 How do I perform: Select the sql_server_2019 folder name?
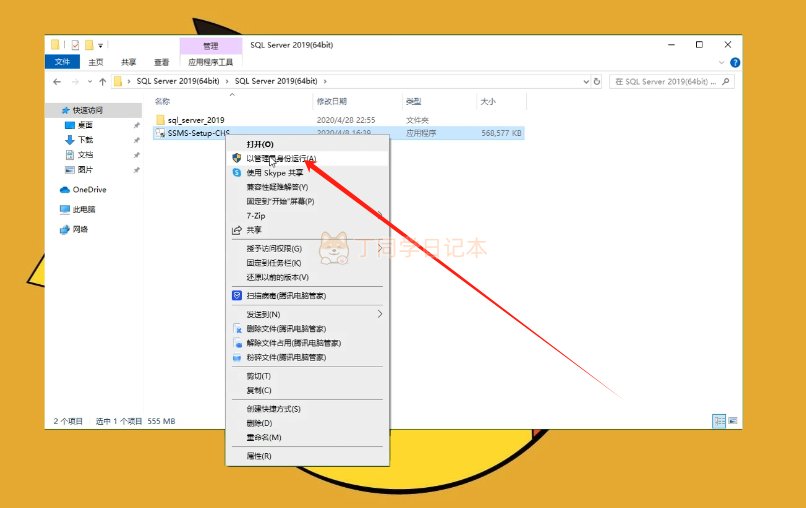point(196,120)
